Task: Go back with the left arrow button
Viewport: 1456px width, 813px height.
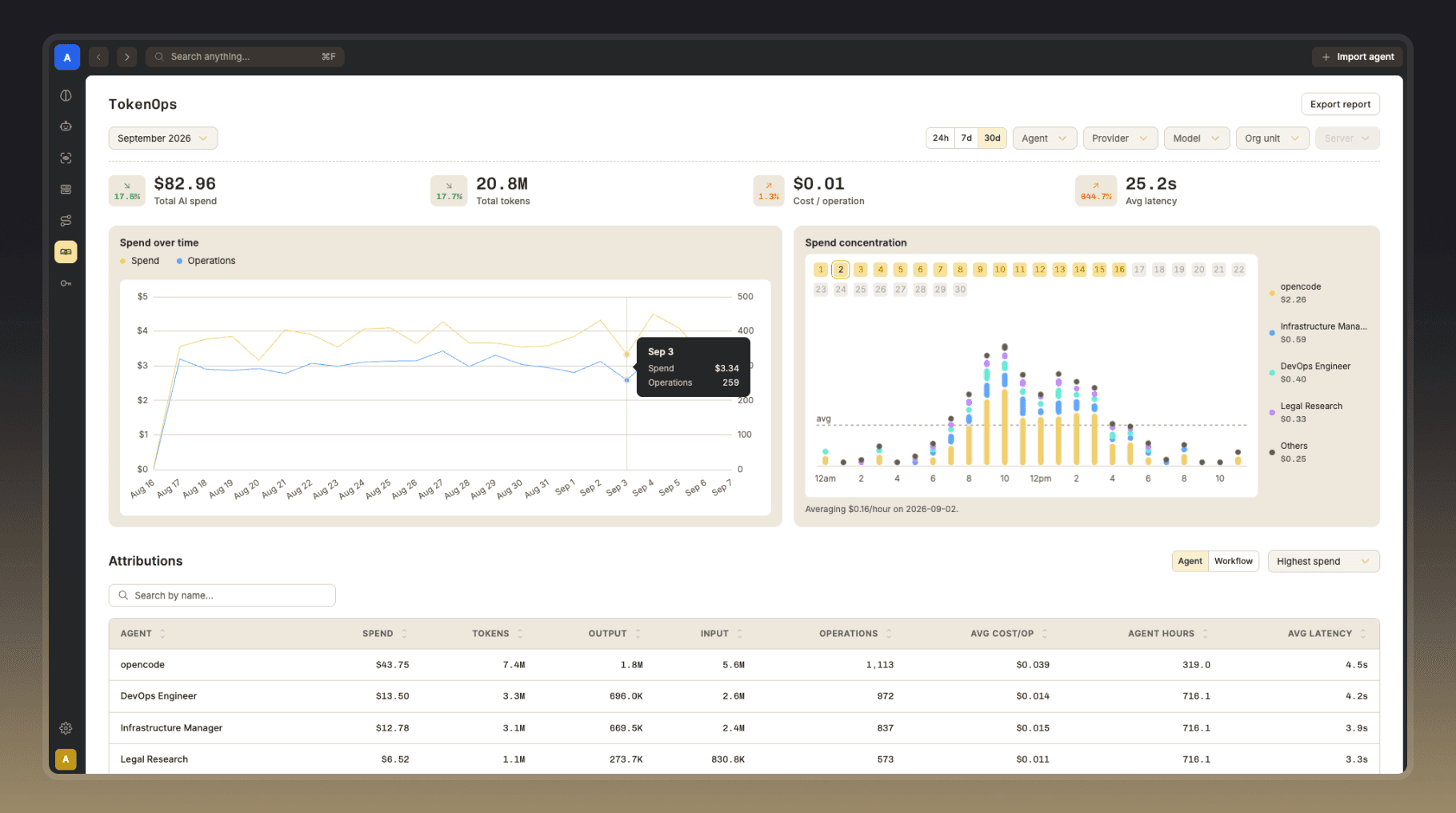Action: tap(98, 57)
